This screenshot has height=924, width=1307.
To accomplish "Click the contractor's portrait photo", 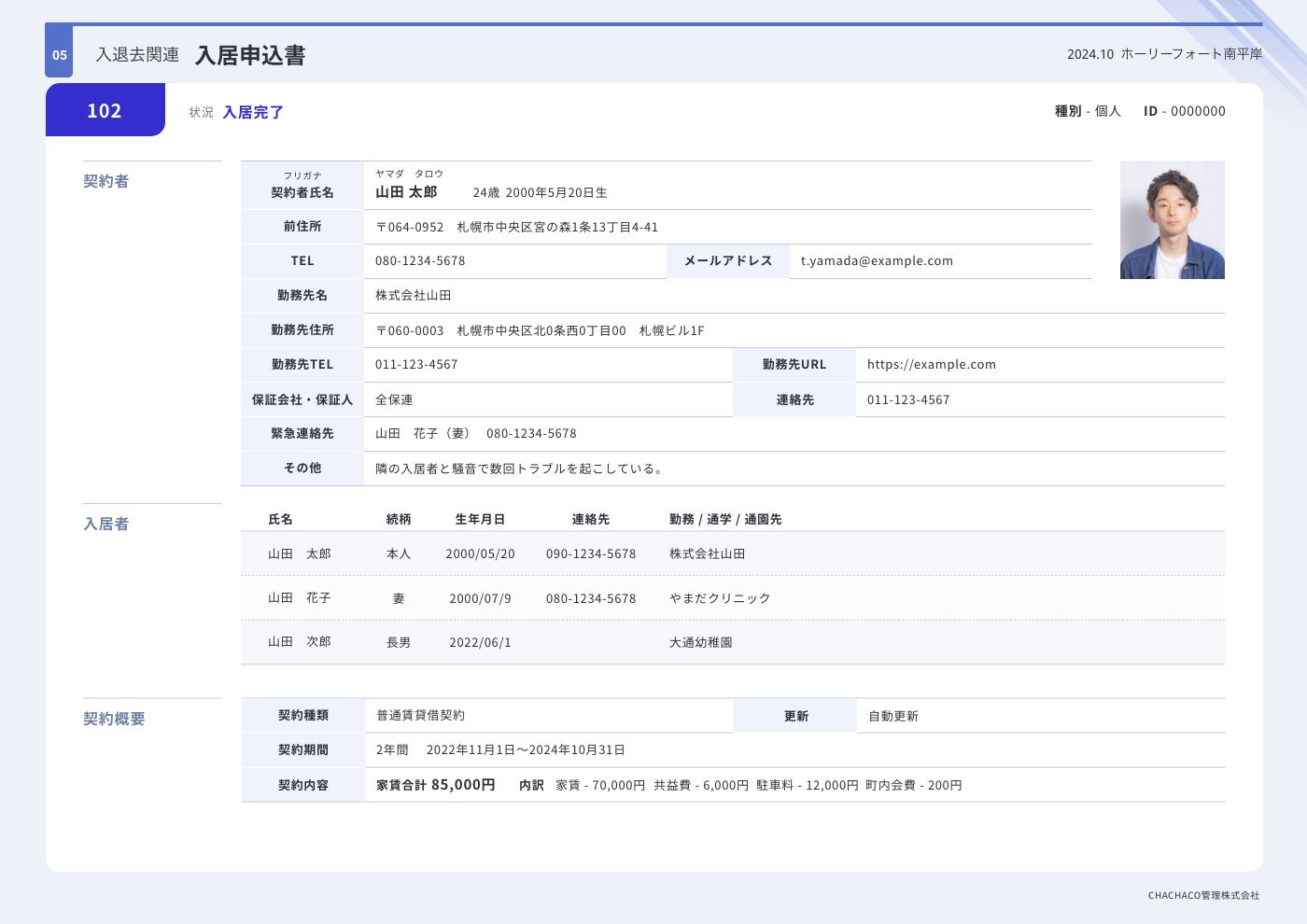I will point(1172,219).
